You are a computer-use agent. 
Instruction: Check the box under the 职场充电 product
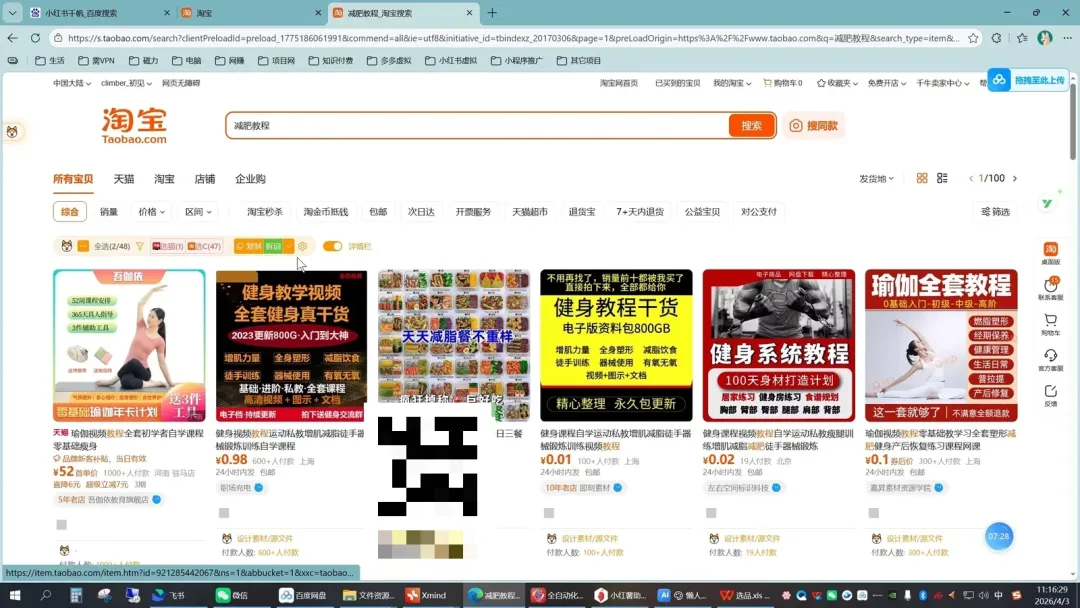(x=224, y=513)
